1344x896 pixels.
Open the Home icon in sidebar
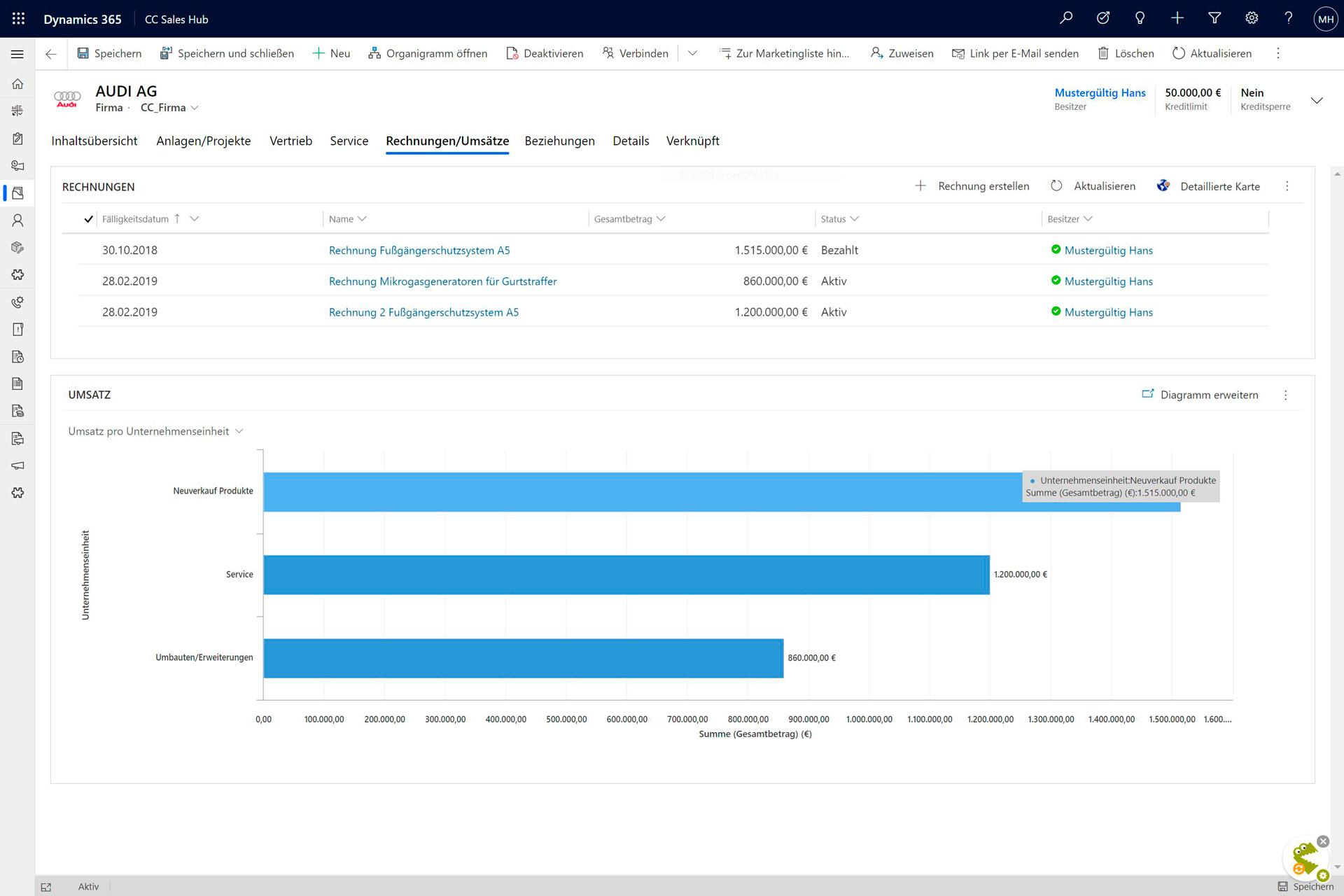click(x=17, y=84)
